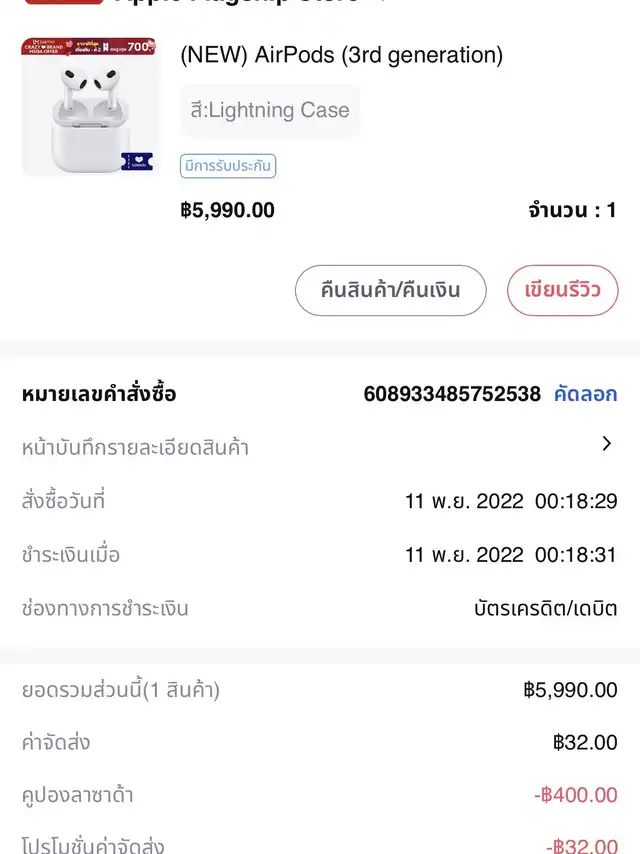Select the order number 608933485752538

452,394
